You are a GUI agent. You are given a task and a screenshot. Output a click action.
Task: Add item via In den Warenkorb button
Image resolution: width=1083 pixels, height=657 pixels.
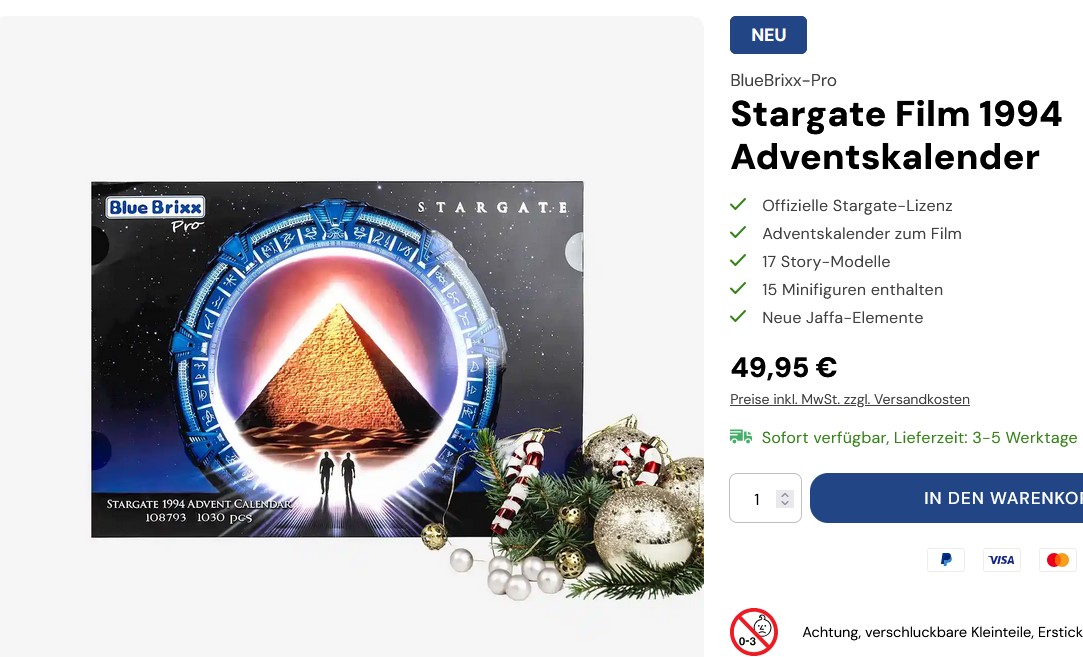click(946, 498)
